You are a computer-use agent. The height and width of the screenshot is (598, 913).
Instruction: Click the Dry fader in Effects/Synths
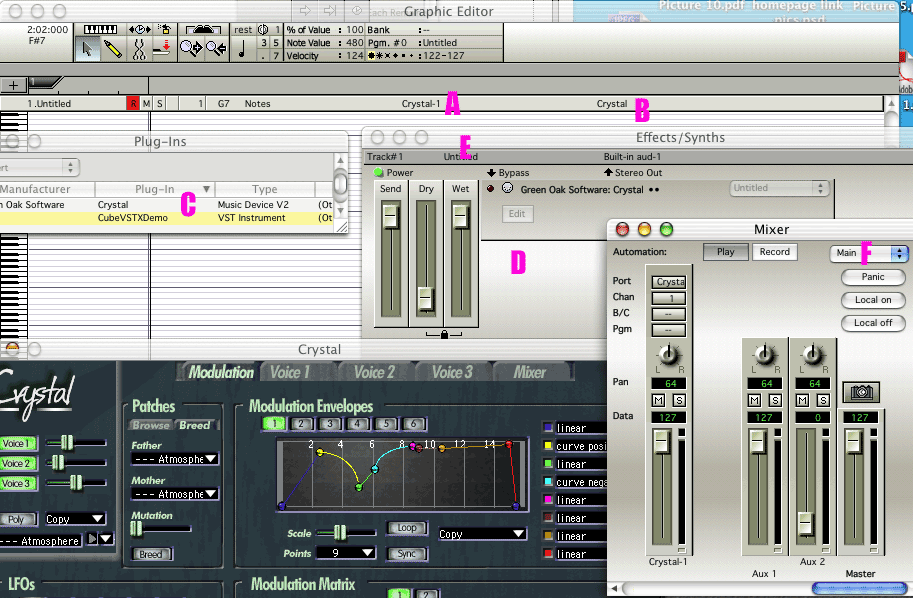click(426, 299)
